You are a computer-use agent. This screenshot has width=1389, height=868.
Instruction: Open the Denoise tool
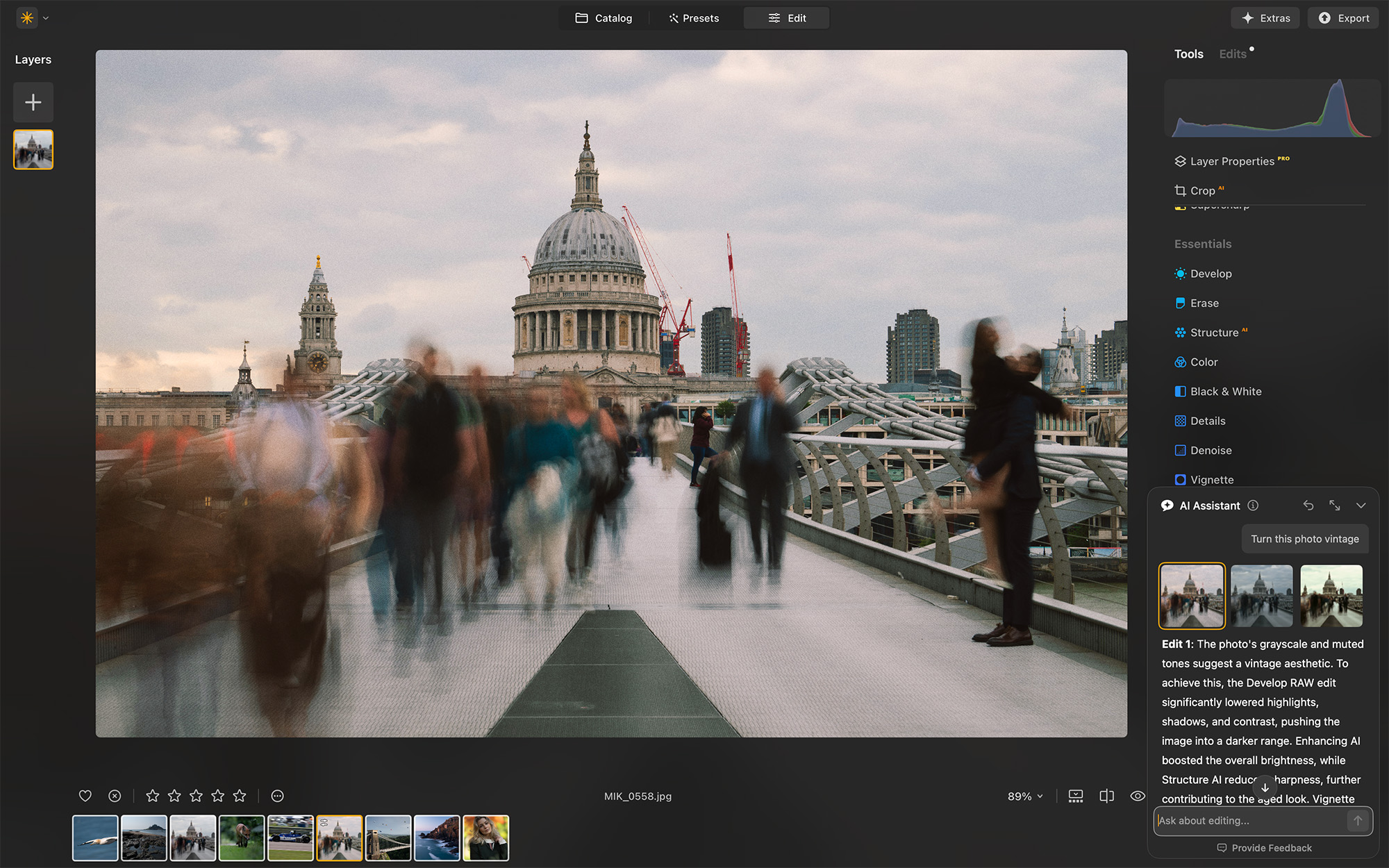tap(1211, 450)
